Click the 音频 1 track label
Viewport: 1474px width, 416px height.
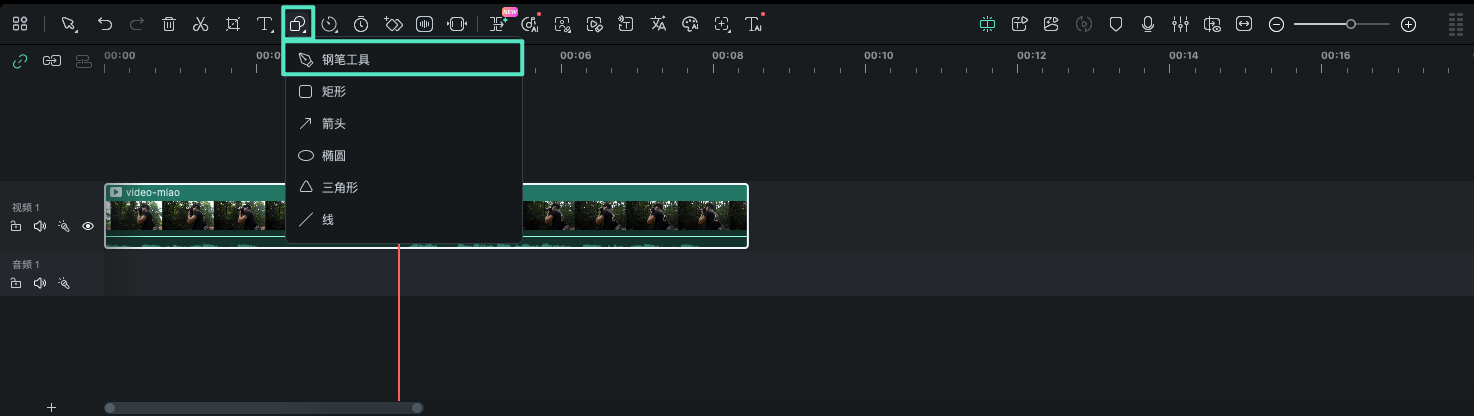(x=26, y=265)
